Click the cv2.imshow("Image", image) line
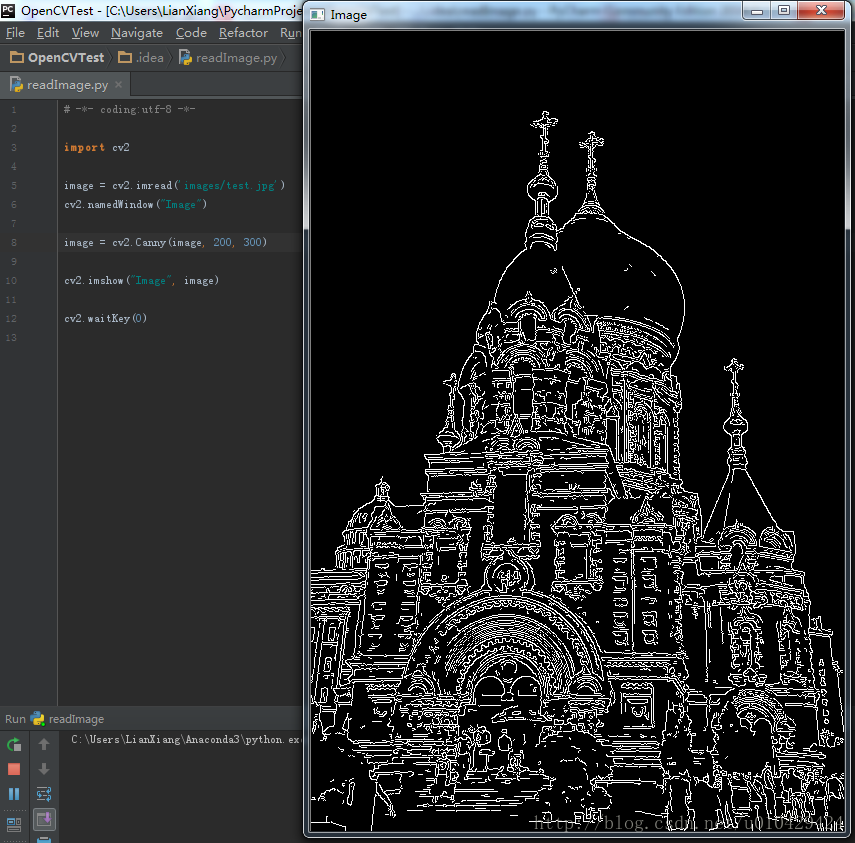855x843 pixels. [x=142, y=280]
